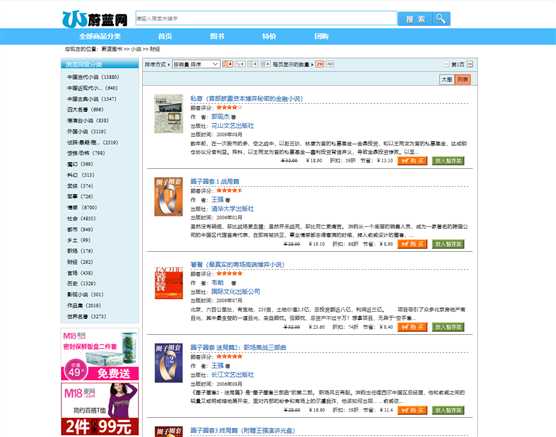Select the 作品集 category
This screenshot has width=556, height=437.
click(x=84, y=306)
